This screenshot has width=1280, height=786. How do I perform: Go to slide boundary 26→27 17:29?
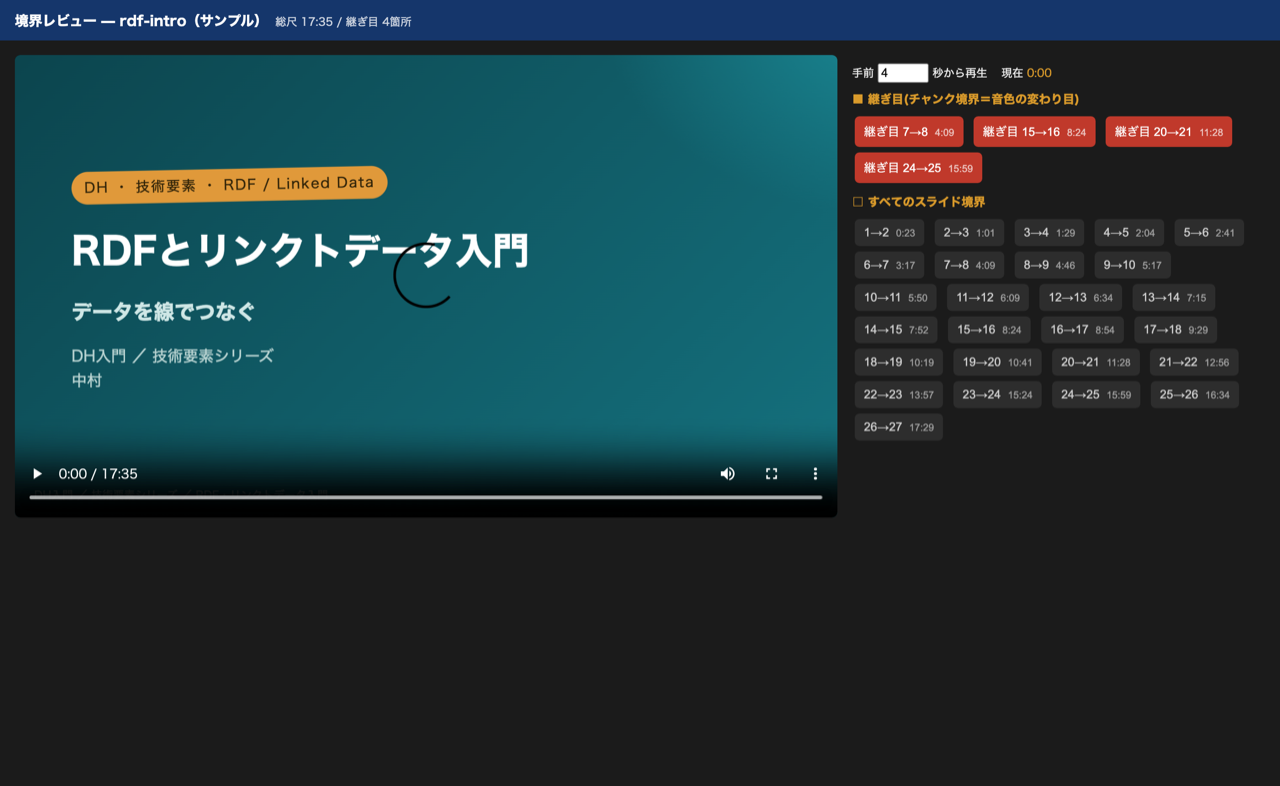(x=898, y=427)
